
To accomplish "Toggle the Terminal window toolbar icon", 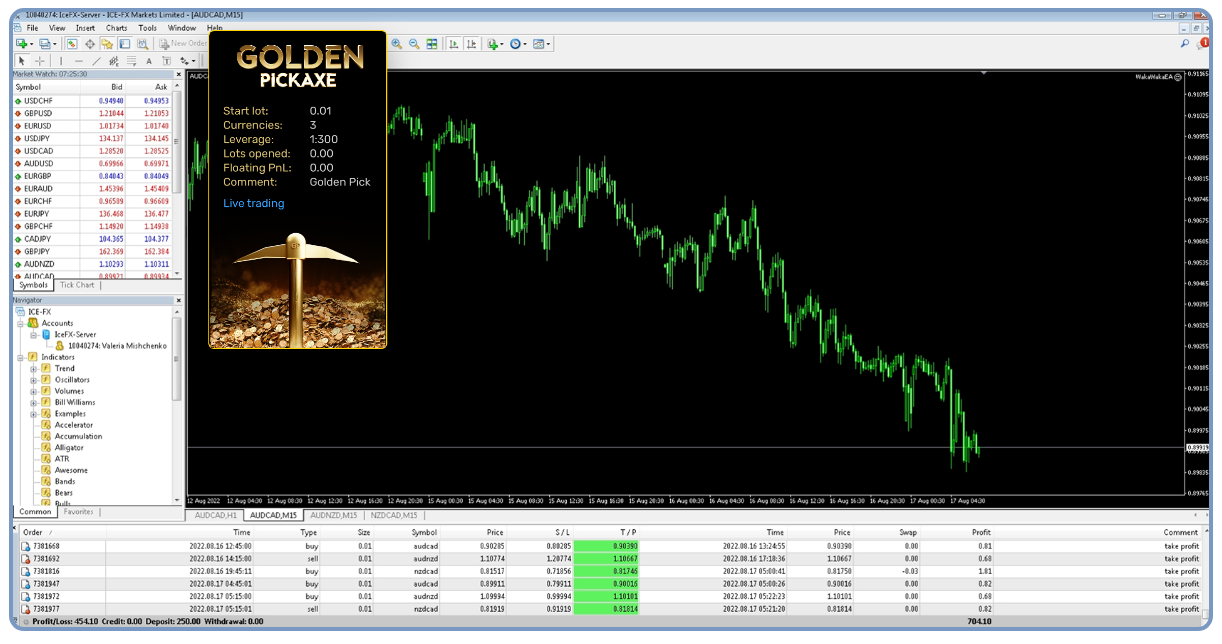I will 125,43.
